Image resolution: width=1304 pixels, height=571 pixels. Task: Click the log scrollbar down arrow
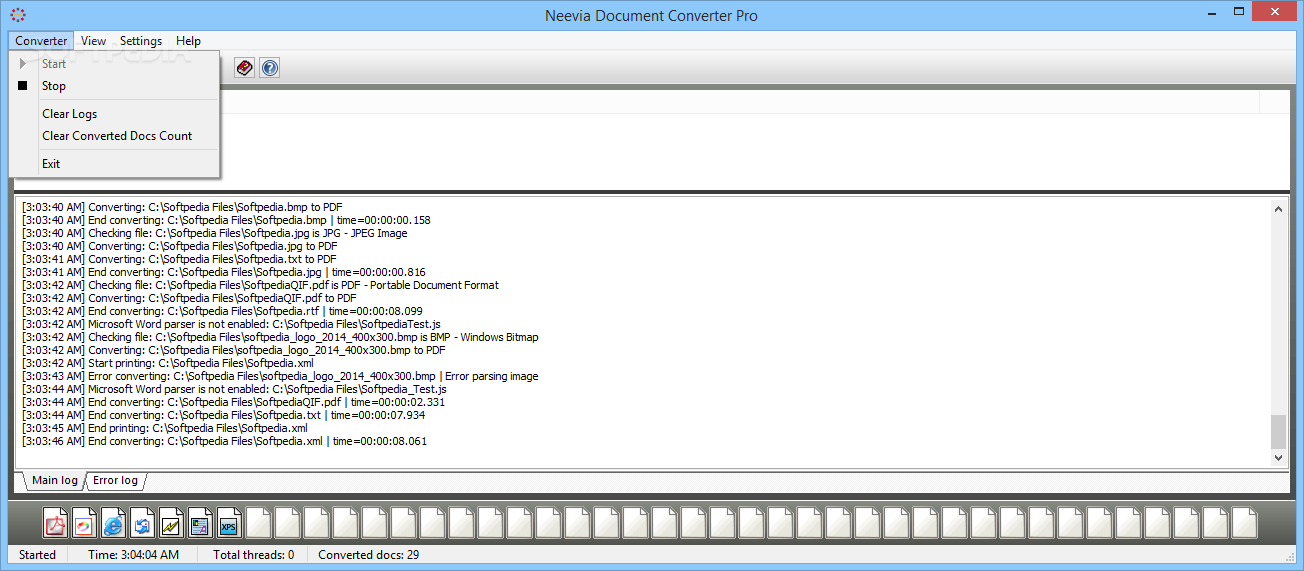[x=1278, y=457]
